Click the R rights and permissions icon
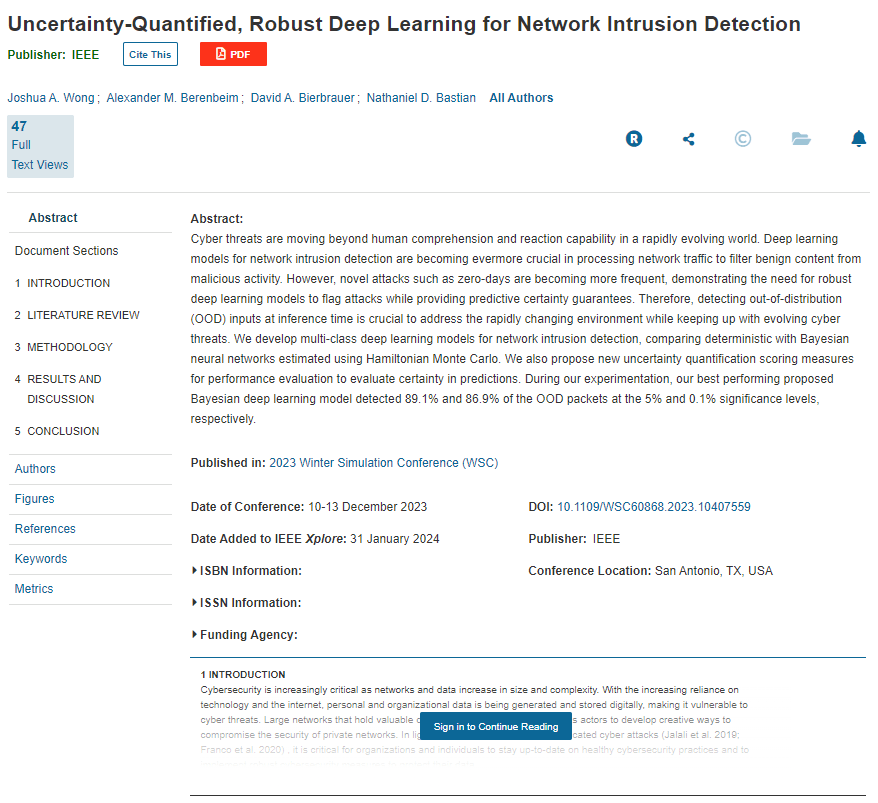 pyautogui.click(x=634, y=139)
